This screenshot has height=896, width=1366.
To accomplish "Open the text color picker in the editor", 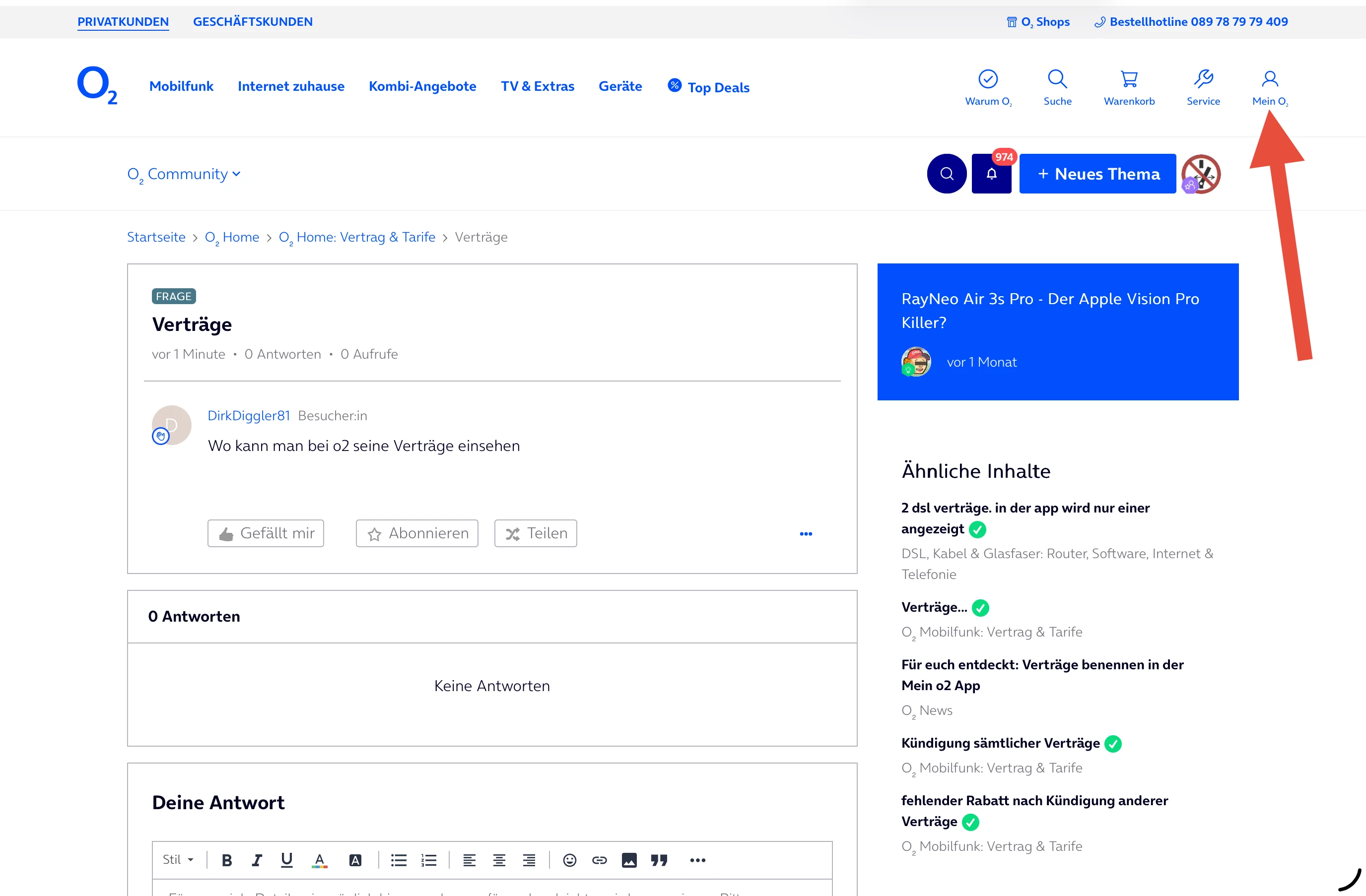I will [320, 860].
